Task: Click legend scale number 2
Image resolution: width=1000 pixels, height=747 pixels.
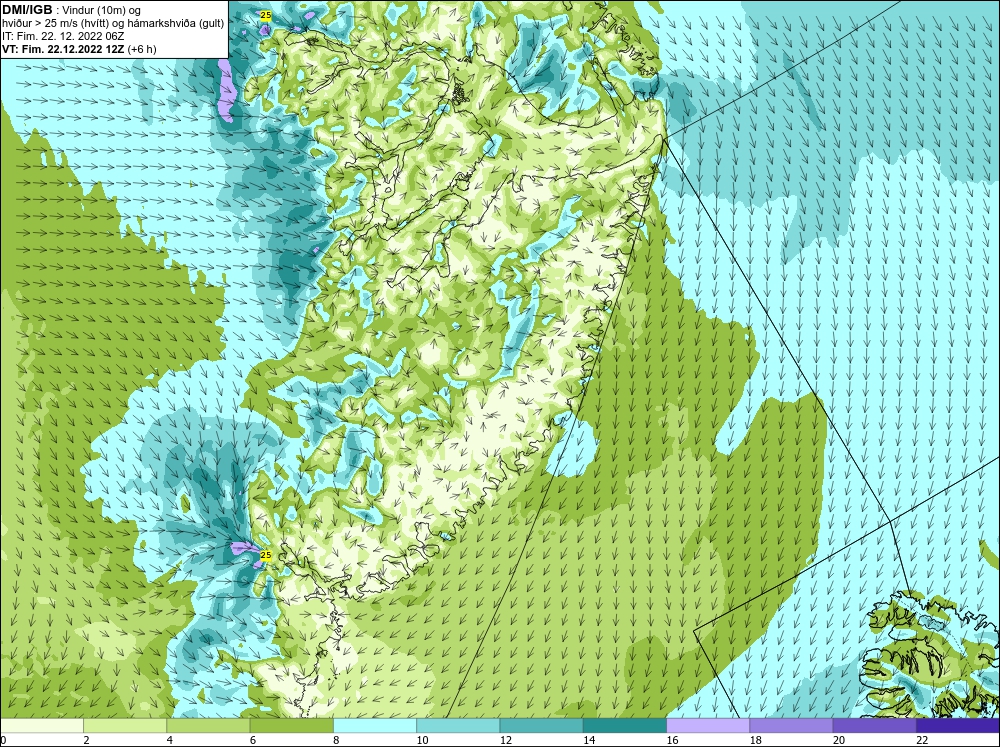Action: point(86,740)
